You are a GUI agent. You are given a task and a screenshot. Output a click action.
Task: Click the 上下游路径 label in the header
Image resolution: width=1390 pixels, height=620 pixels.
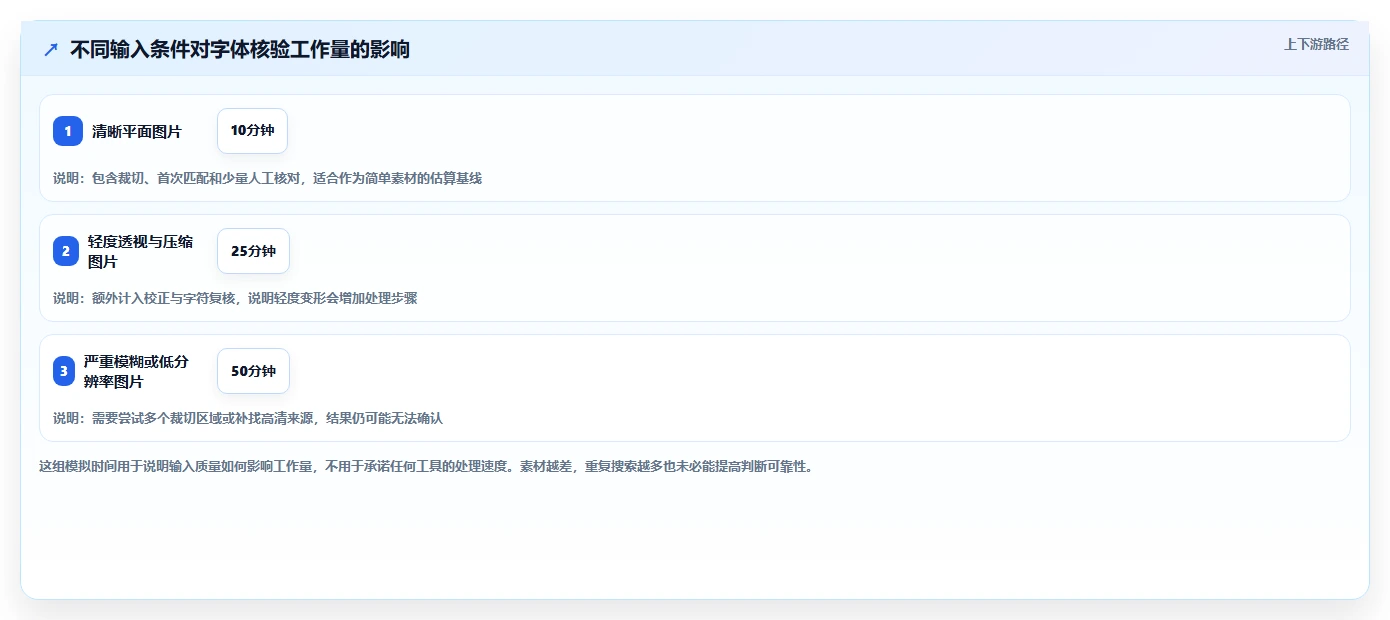(x=1316, y=44)
